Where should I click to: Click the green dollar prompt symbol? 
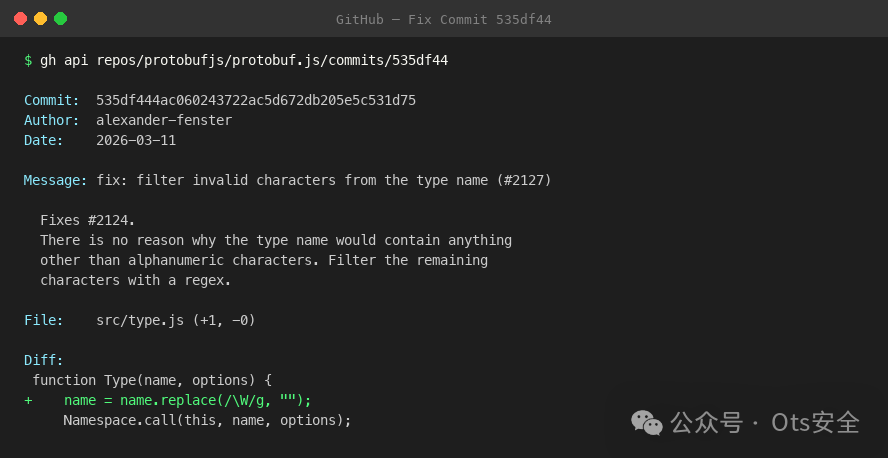[x=28, y=60]
